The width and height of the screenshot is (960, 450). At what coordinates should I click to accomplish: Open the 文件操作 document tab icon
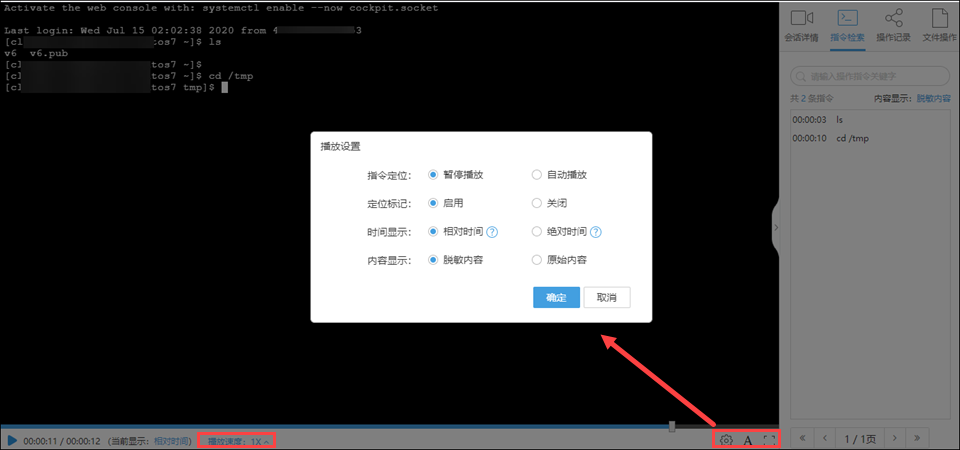point(939,17)
